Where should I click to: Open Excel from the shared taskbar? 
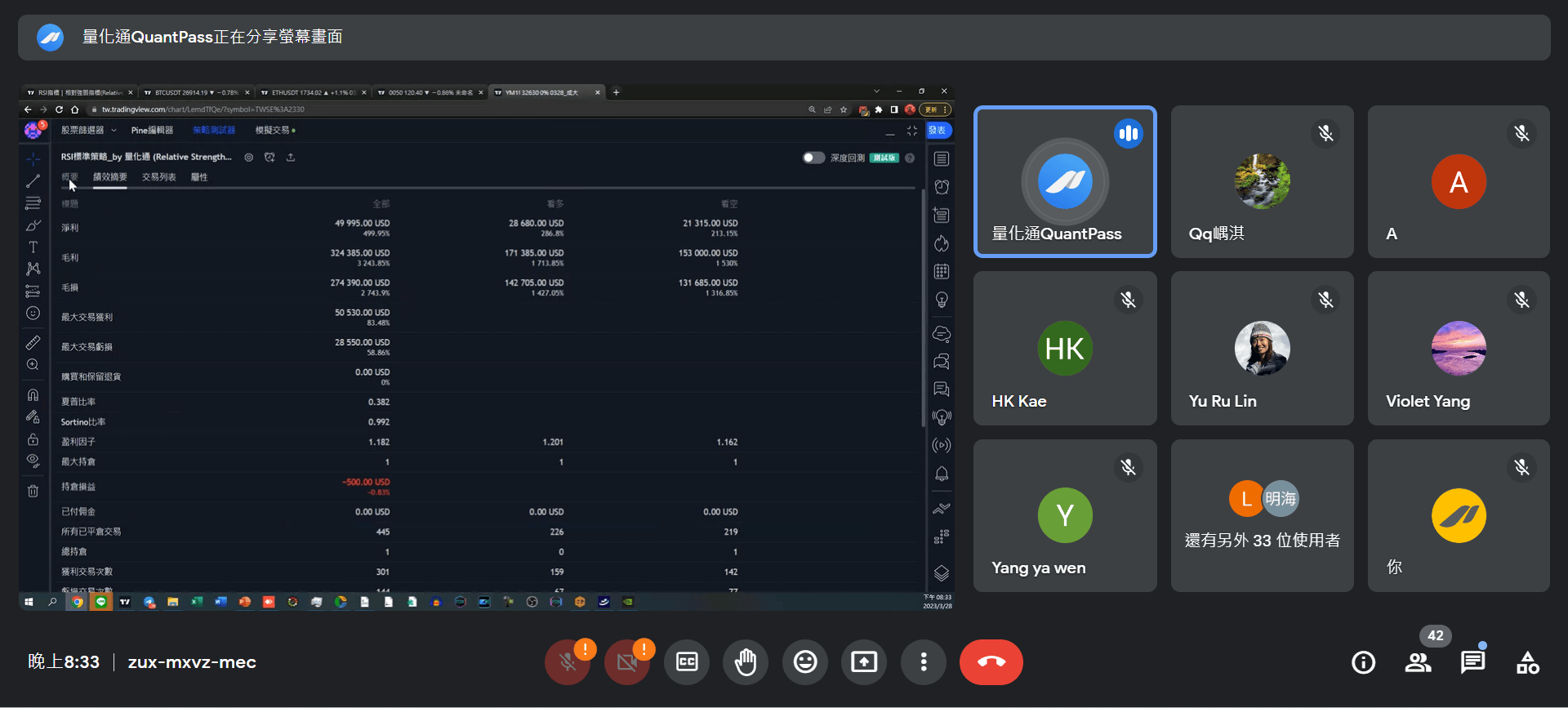197,602
